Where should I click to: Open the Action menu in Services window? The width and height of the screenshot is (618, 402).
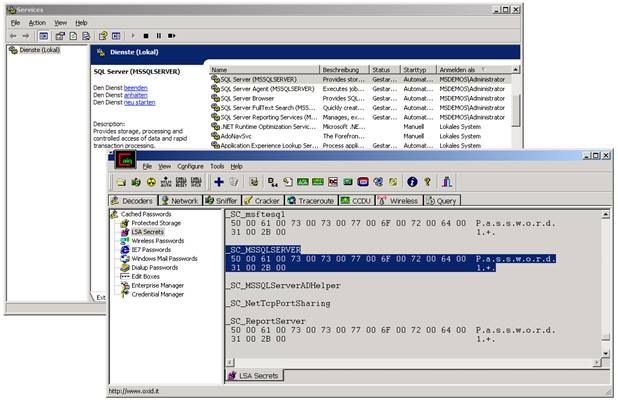click(37, 23)
